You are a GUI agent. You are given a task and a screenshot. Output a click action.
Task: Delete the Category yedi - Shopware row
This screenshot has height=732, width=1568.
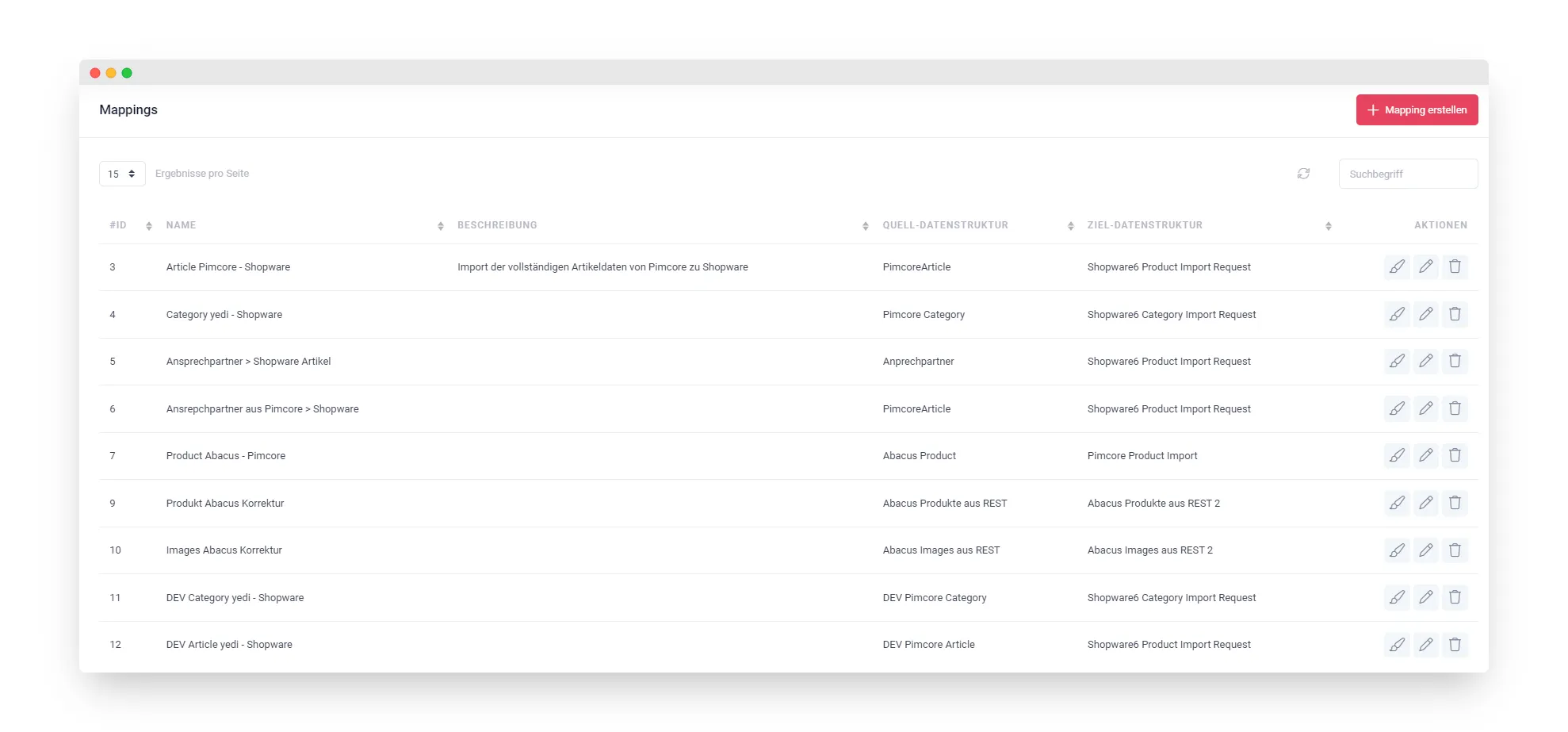[1455, 314]
